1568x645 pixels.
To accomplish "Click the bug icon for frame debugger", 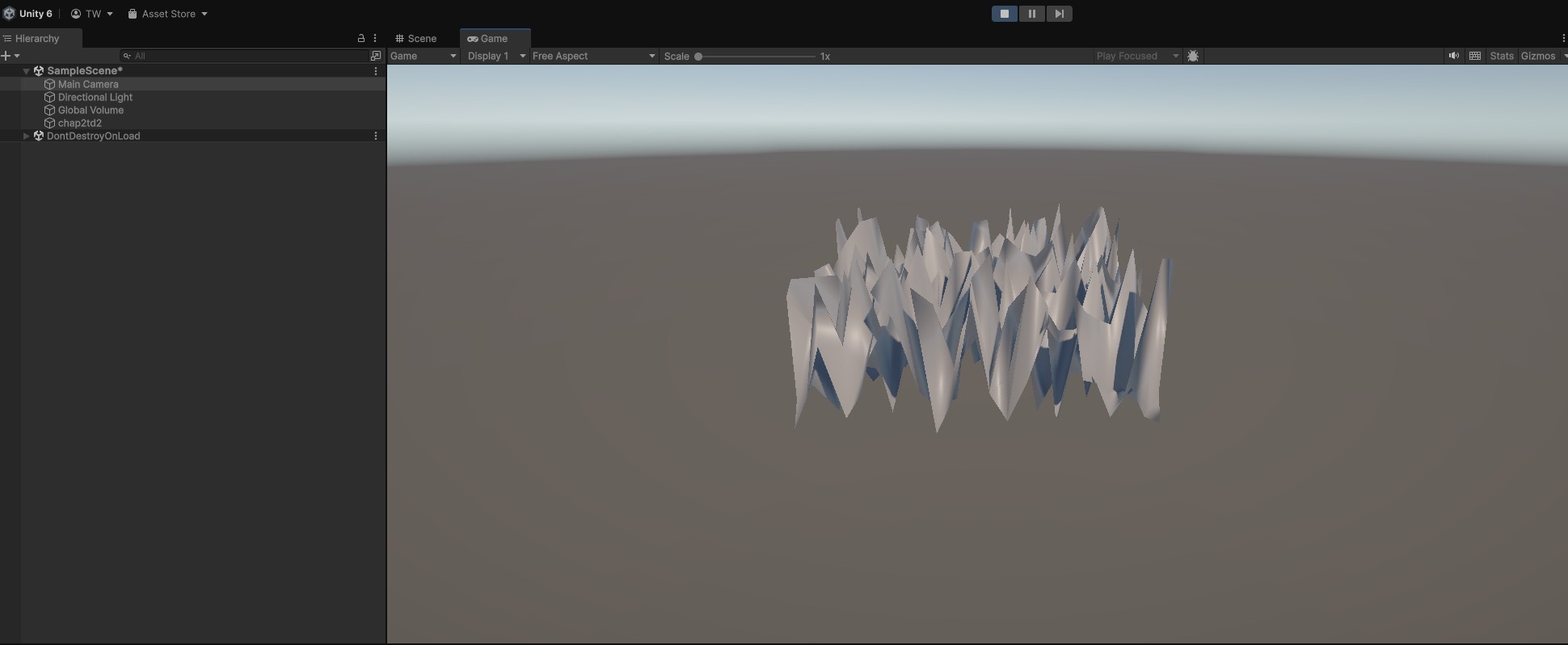I will [x=1193, y=56].
